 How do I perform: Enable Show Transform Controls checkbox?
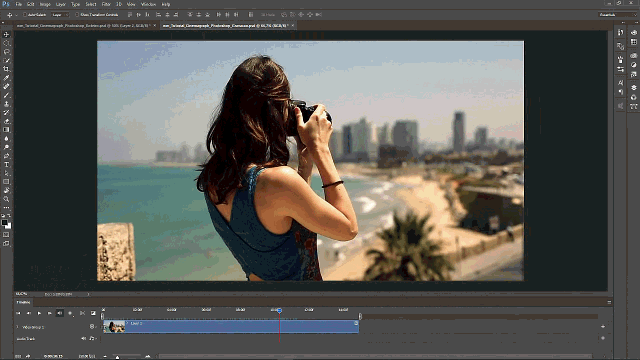click(77, 15)
